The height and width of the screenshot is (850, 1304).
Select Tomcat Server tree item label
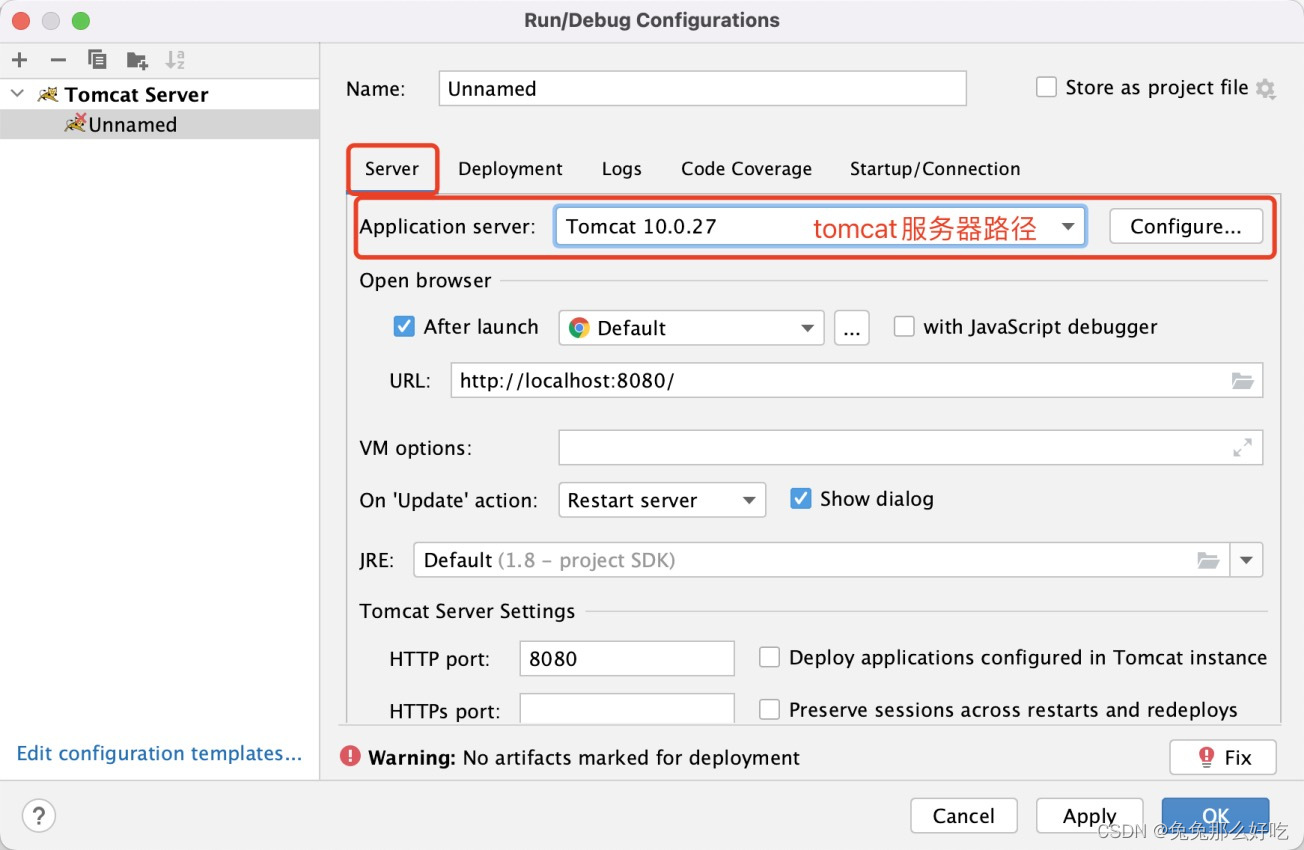pyautogui.click(x=137, y=95)
